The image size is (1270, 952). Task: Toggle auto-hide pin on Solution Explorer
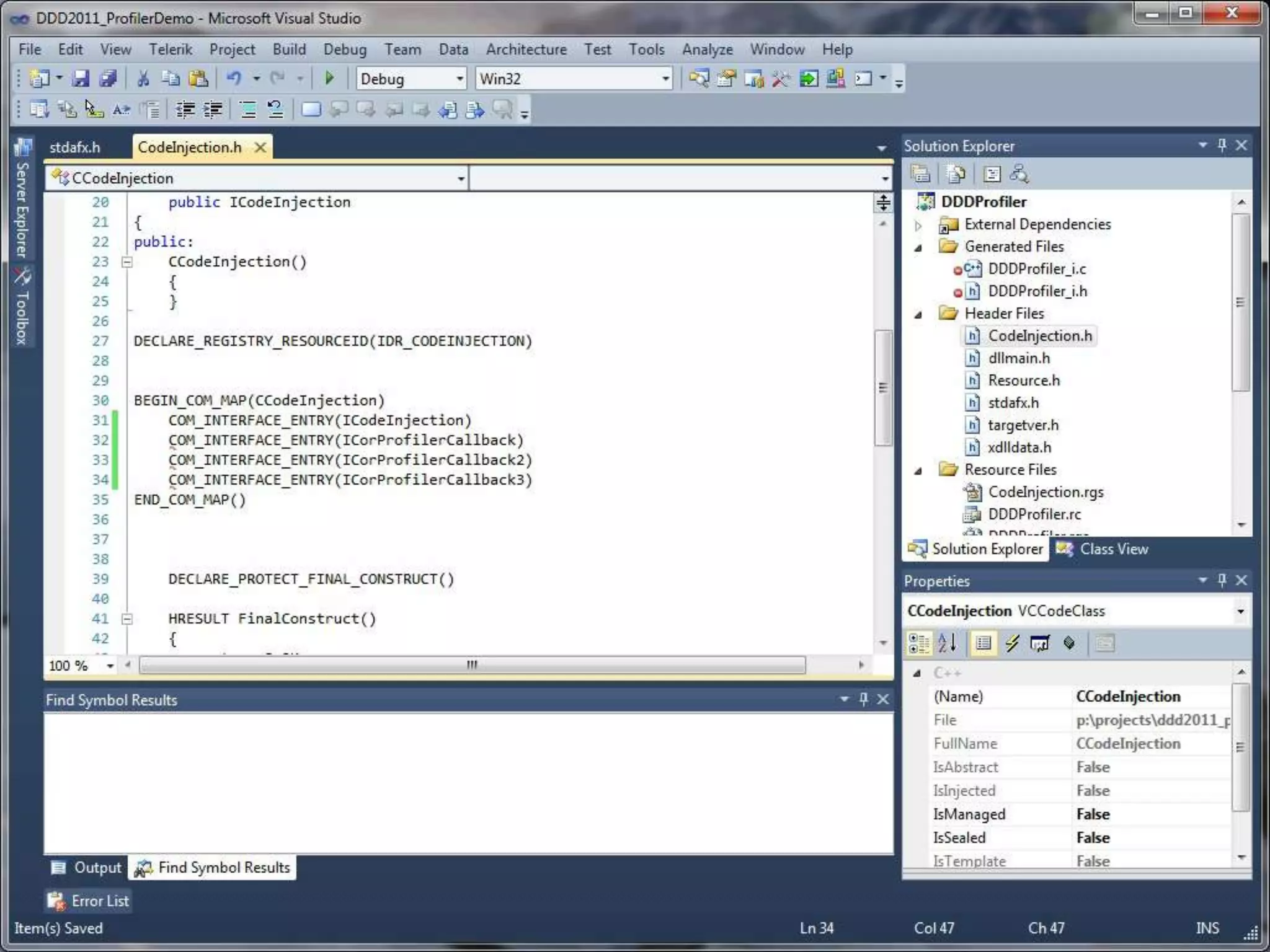pos(1222,145)
